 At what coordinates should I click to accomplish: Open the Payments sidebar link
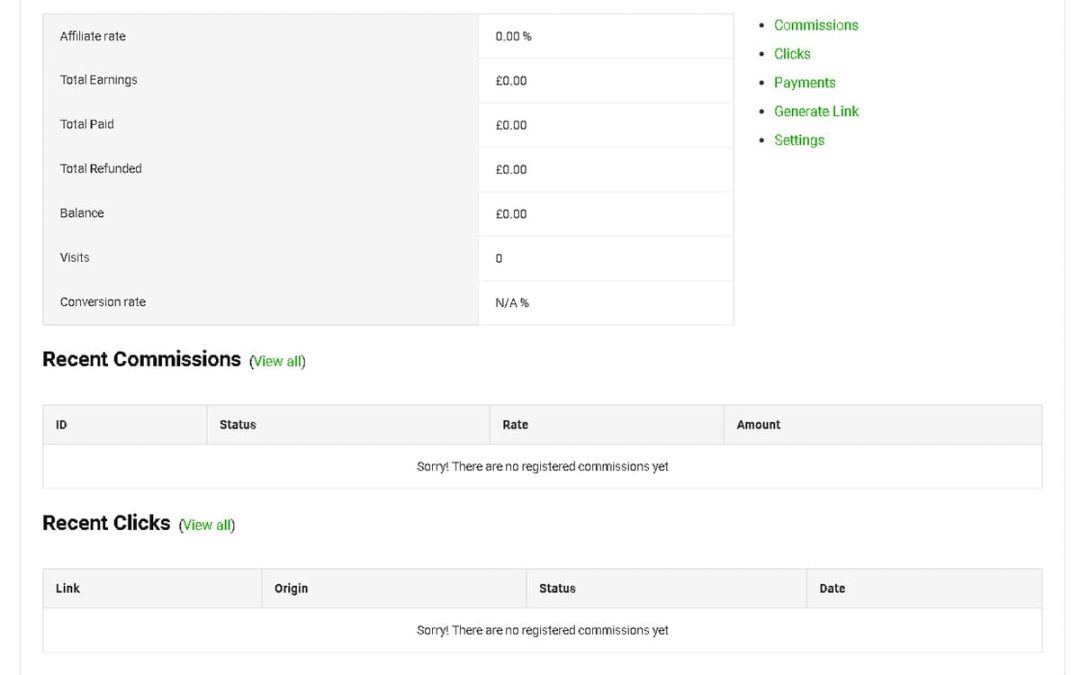click(804, 83)
